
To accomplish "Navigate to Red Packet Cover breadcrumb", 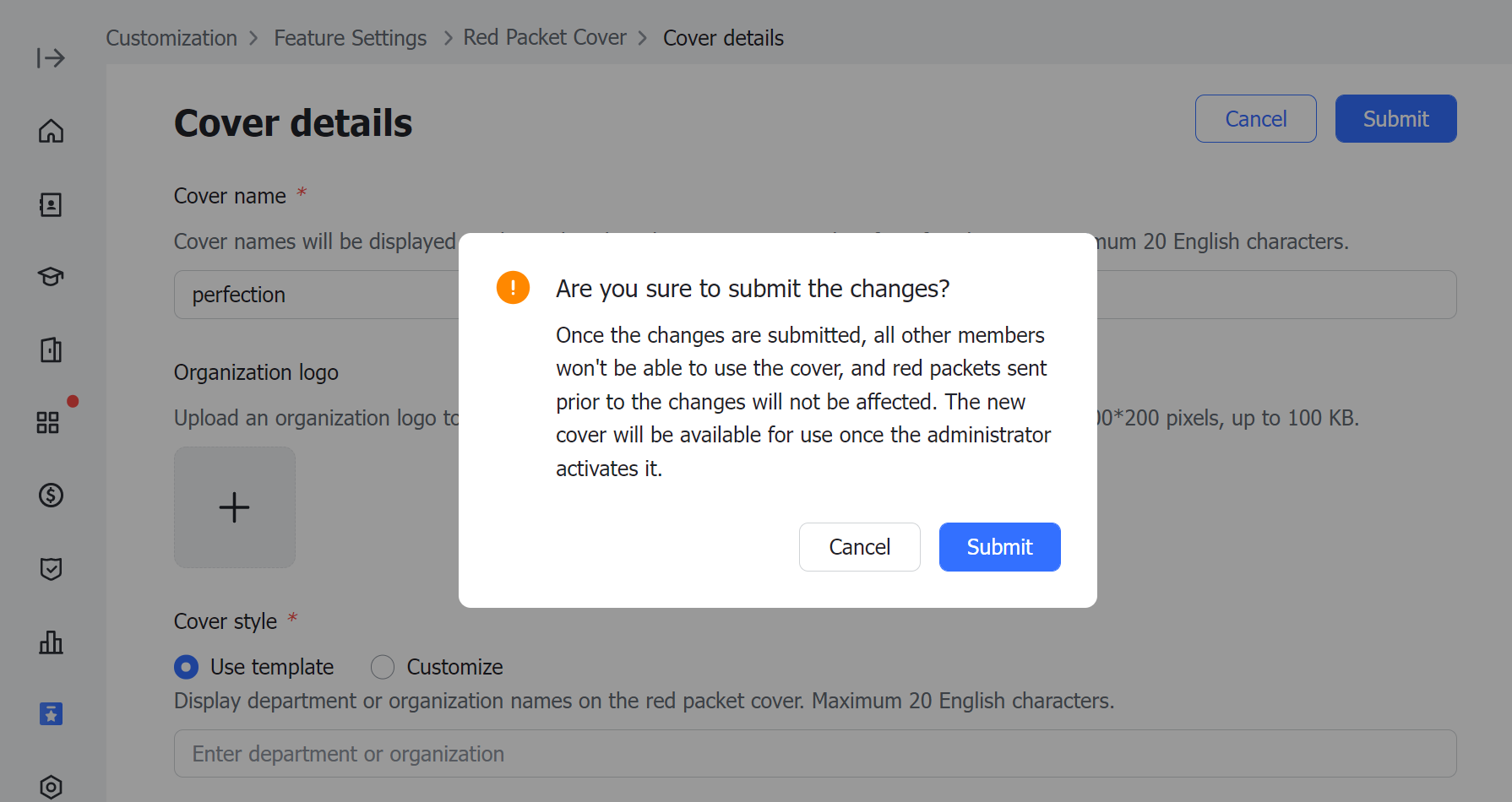I will (545, 38).
